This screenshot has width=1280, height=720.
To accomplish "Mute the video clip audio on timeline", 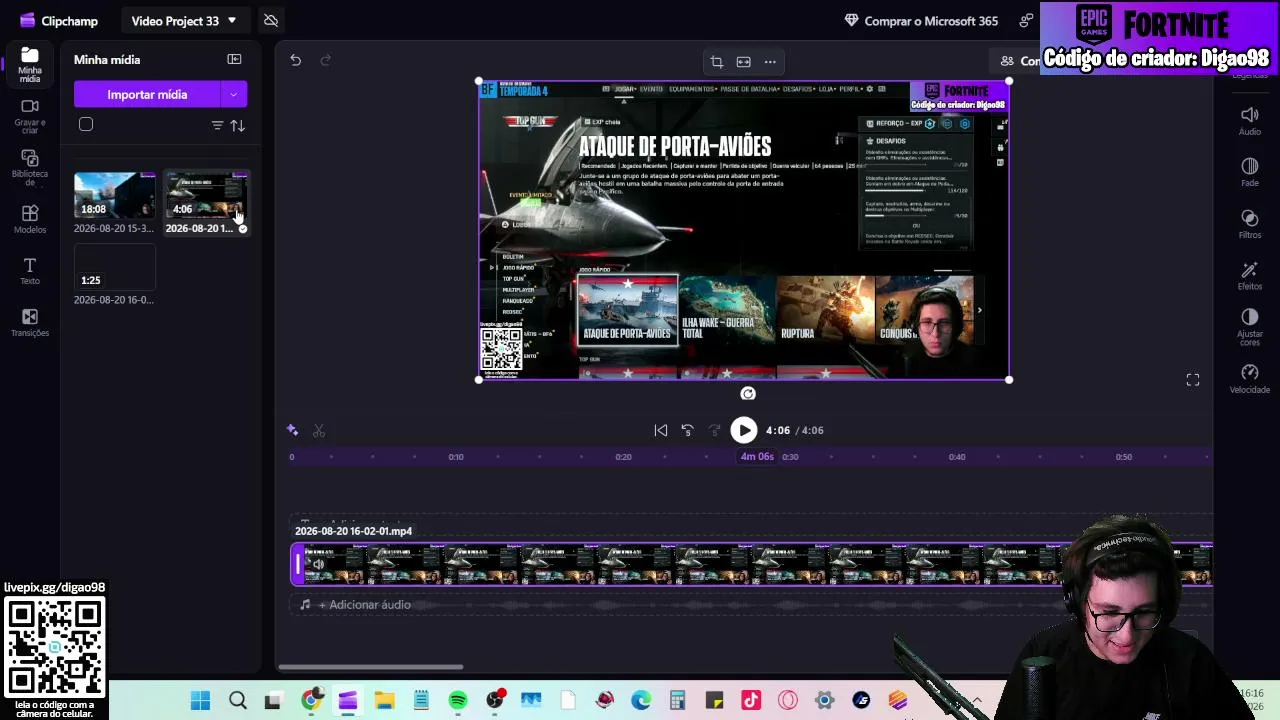I will point(318,565).
